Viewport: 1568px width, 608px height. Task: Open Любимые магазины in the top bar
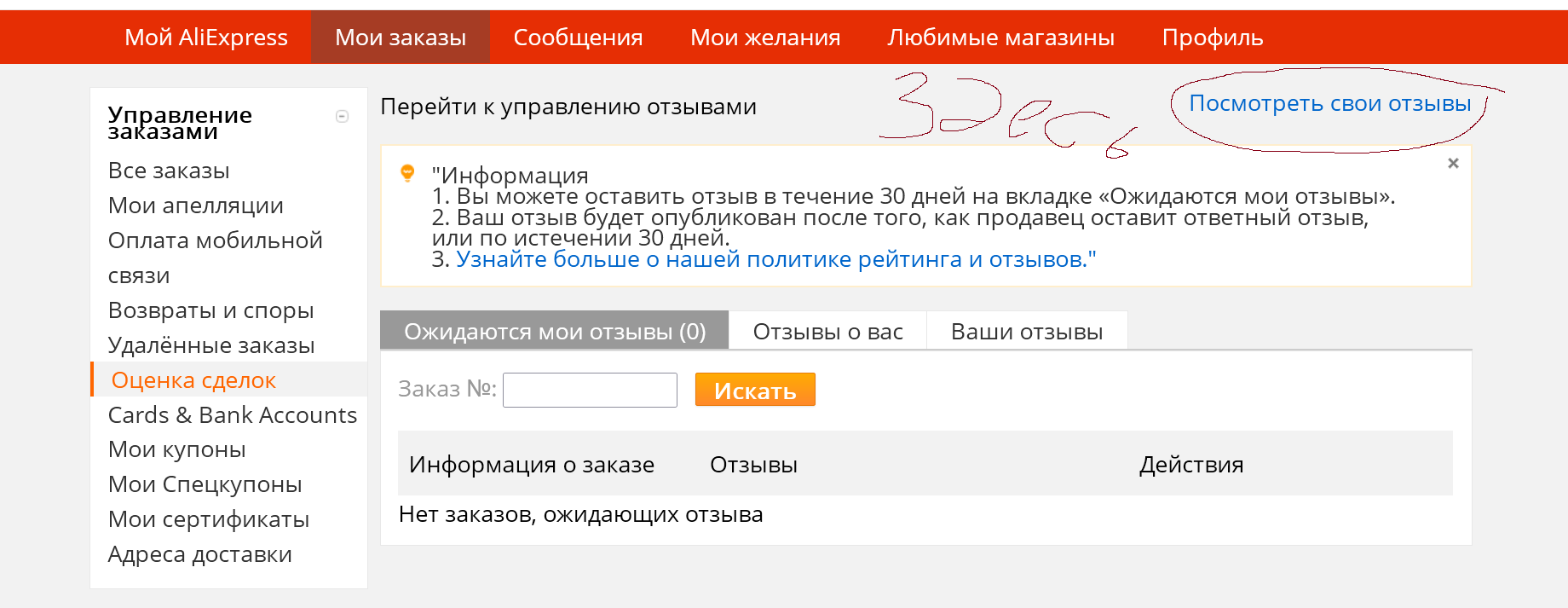(1001, 38)
